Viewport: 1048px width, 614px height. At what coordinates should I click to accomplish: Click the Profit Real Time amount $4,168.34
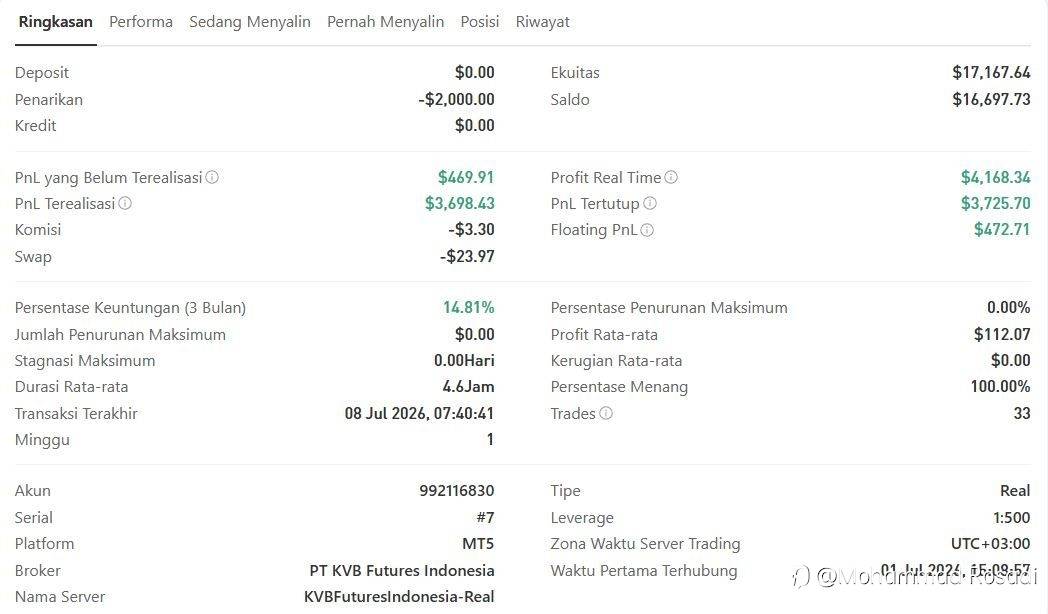coord(996,177)
